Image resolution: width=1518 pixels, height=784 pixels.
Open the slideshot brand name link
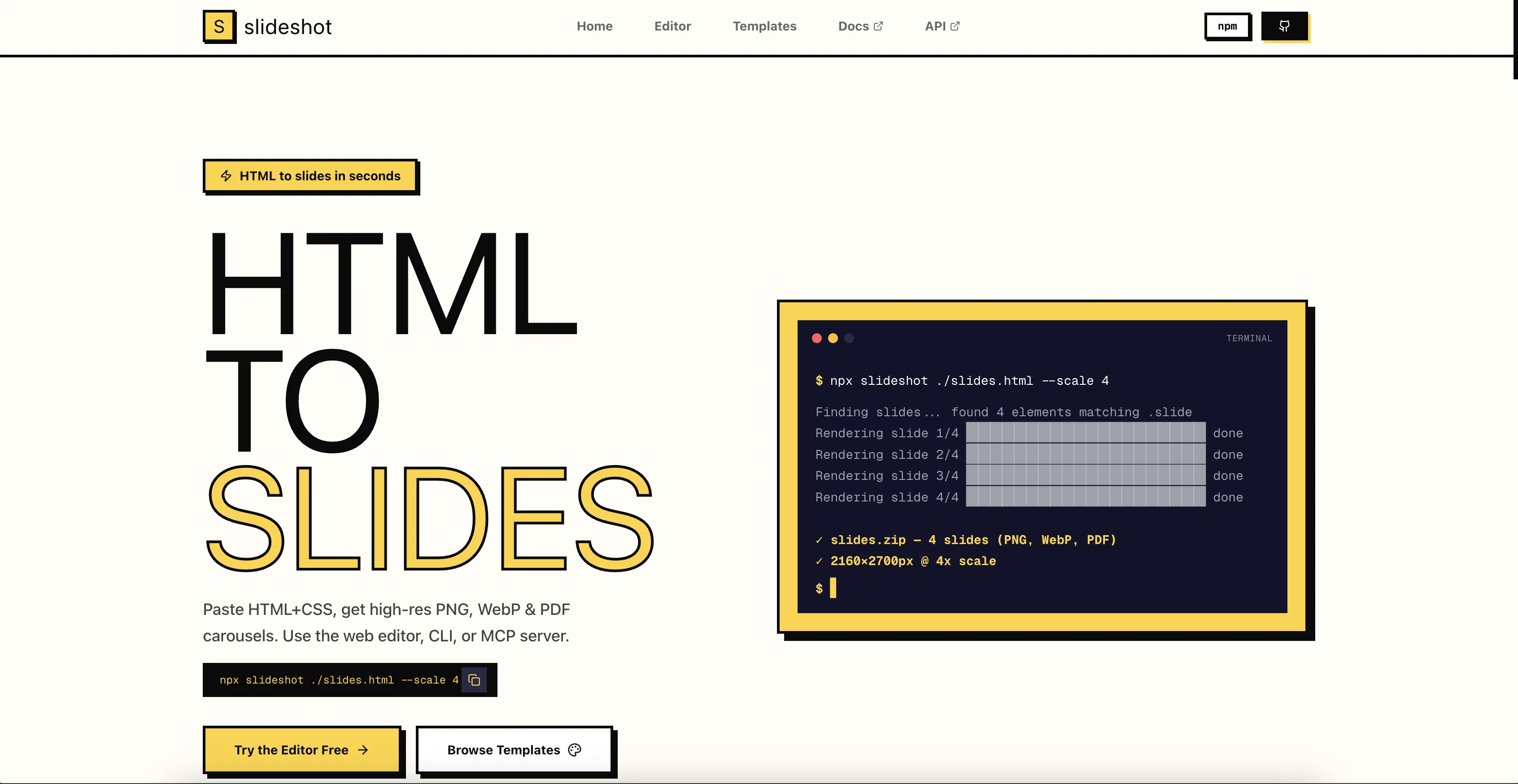[x=288, y=27]
